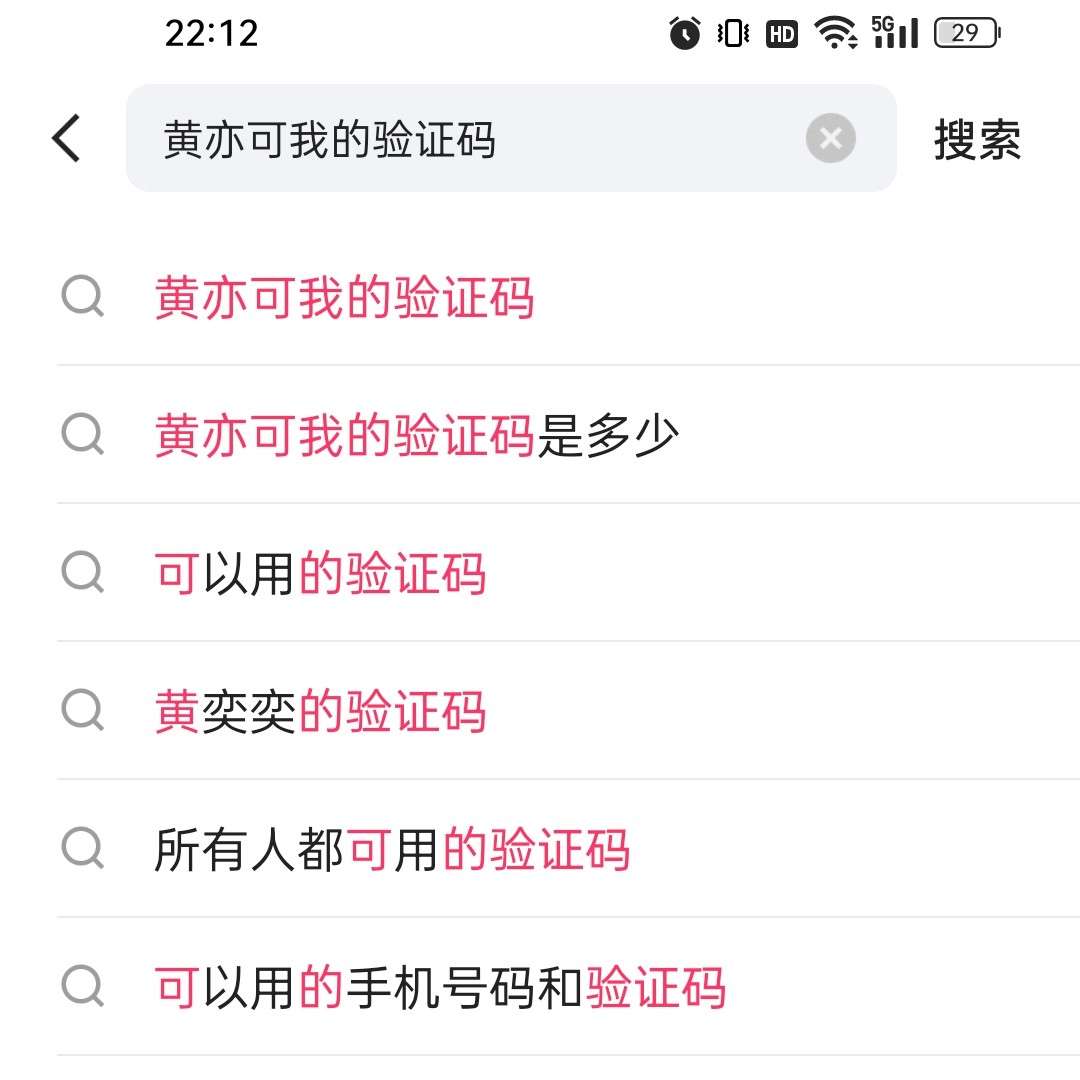The width and height of the screenshot is (1080, 1080).
Task: Select suggestion 黄亦可我的验证码
Action: click(x=344, y=298)
